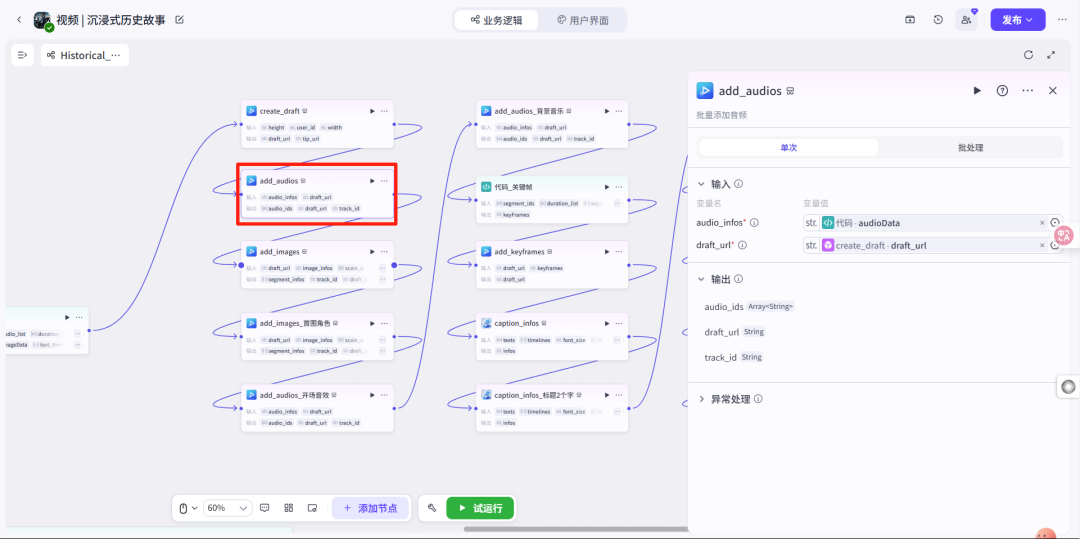This screenshot has height=539, width=1080.
Task: Add a comment using the comment icon
Action: tap(265, 508)
